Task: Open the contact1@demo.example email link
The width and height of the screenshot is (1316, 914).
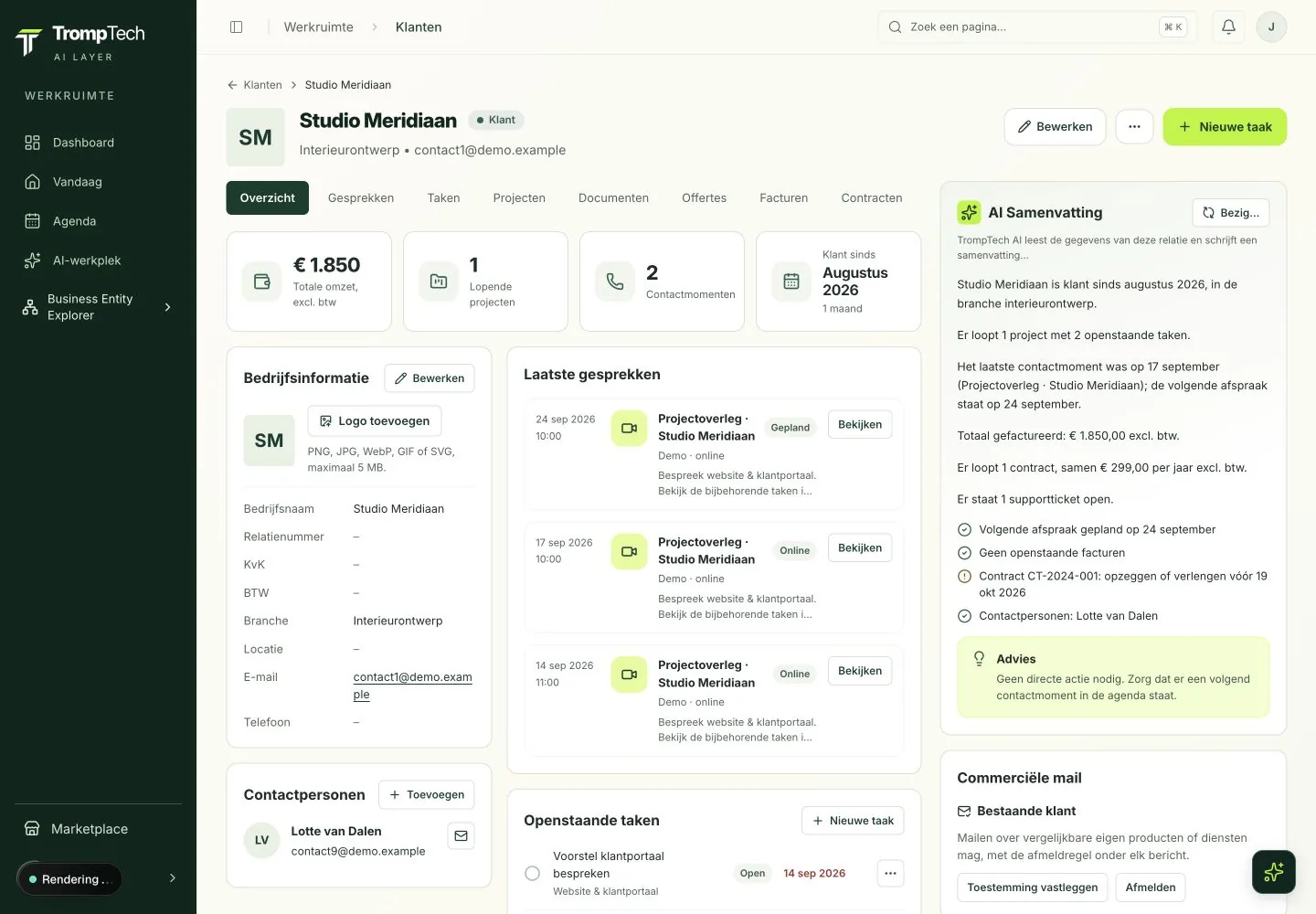Action: pos(412,685)
